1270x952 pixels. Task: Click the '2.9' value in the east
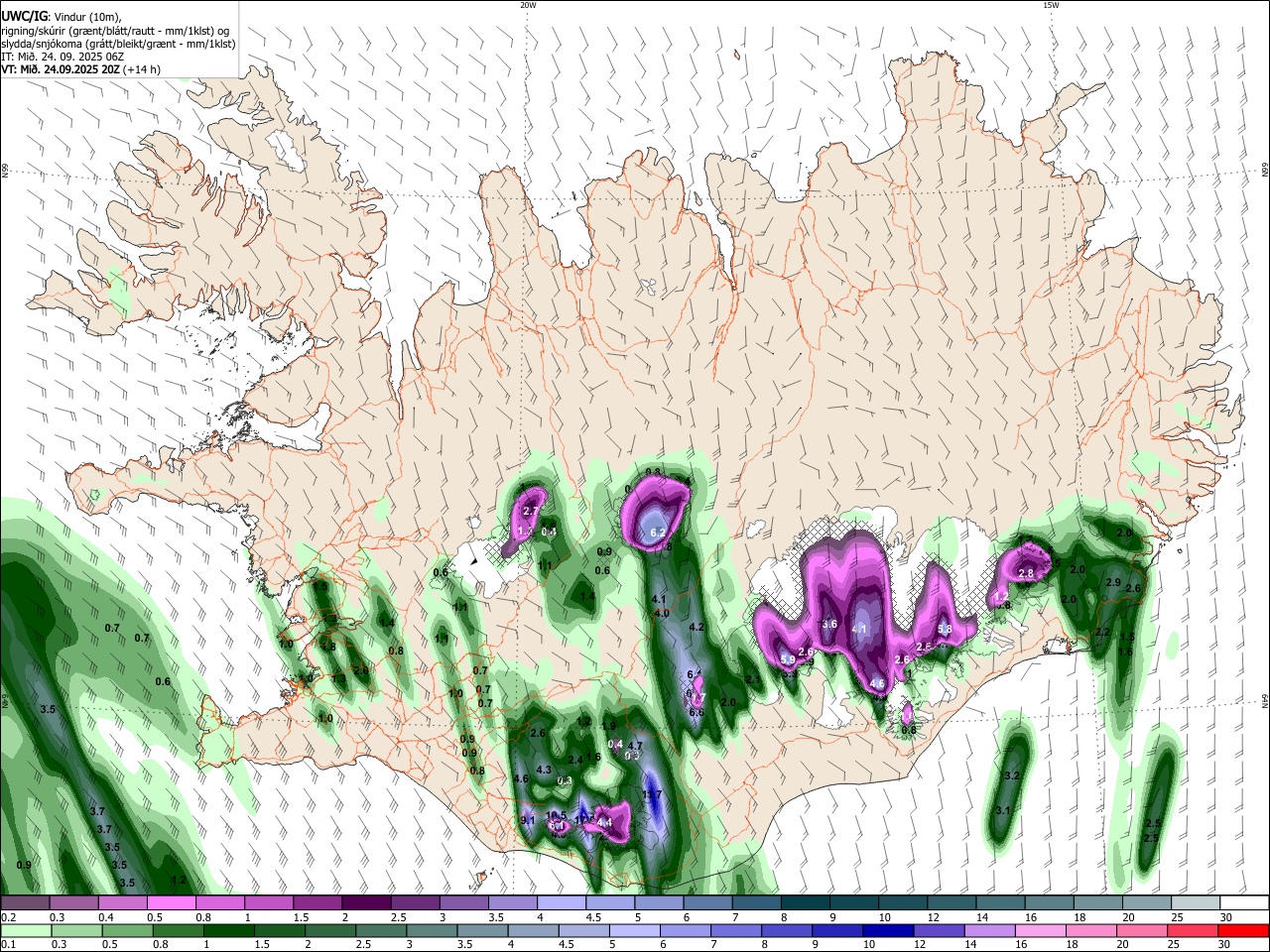[x=1112, y=582]
